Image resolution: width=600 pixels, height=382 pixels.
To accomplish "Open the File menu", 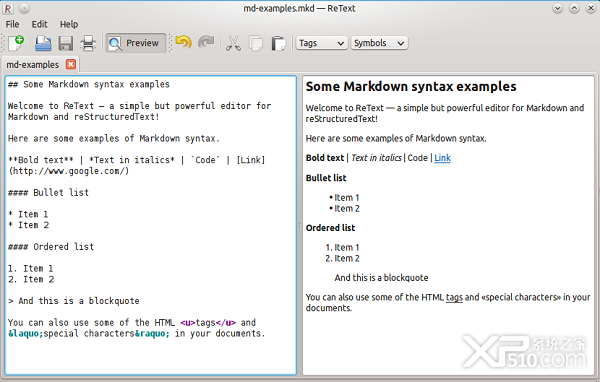I will click(x=12, y=24).
